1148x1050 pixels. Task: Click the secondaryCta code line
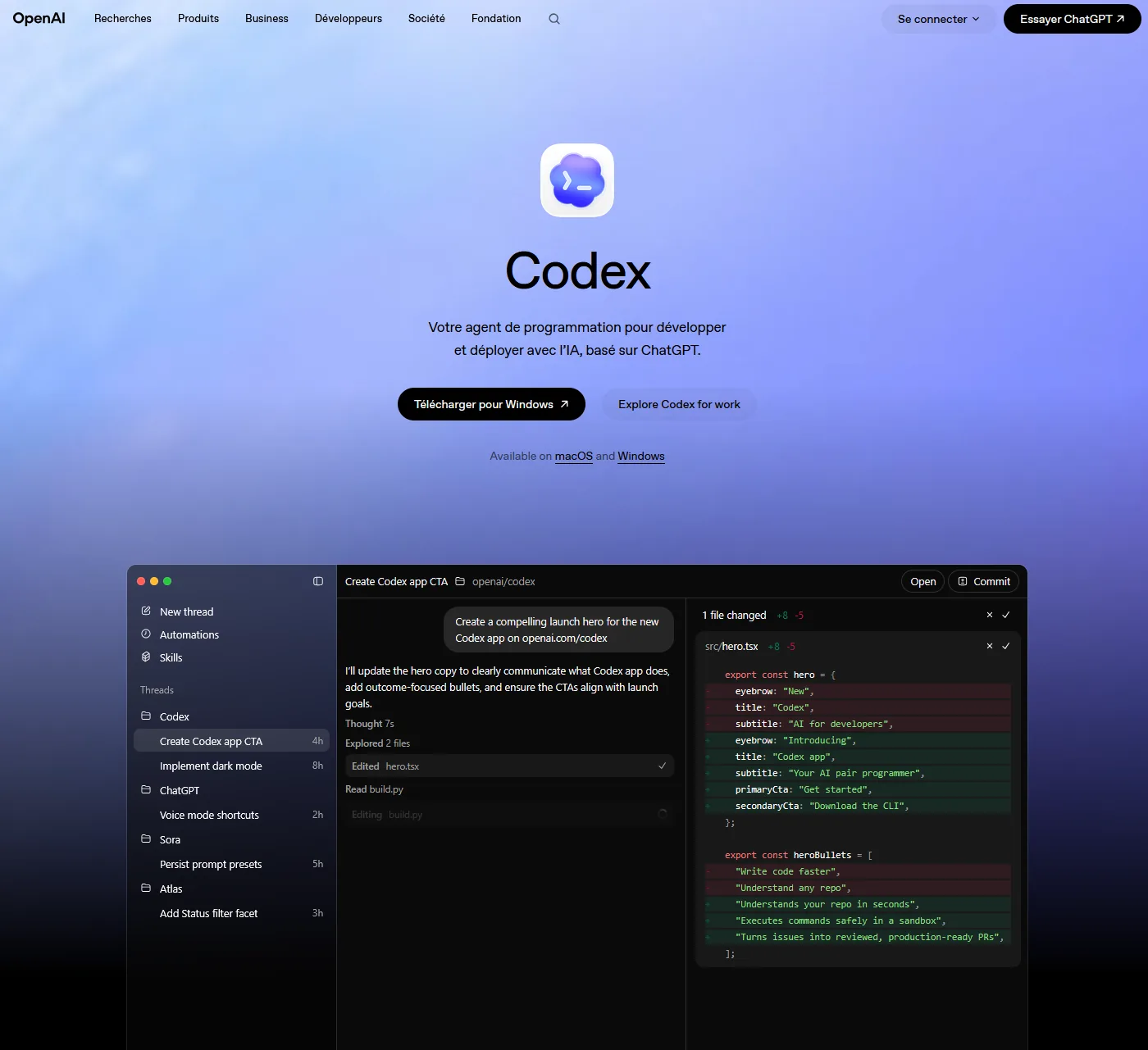click(x=858, y=806)
